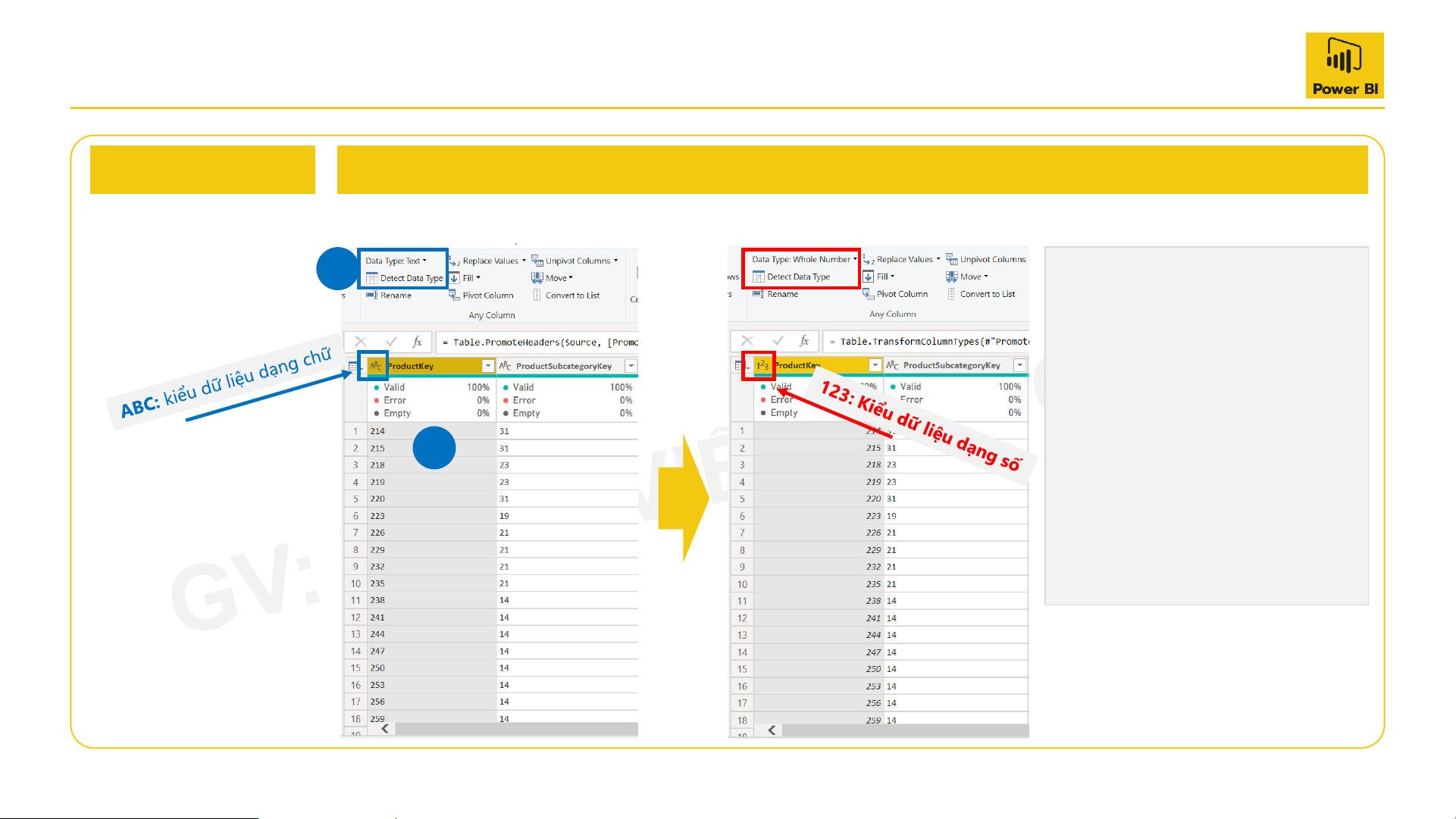Open the Data Type: Text dropdown
1456x819 pixels.
[396, 261]
